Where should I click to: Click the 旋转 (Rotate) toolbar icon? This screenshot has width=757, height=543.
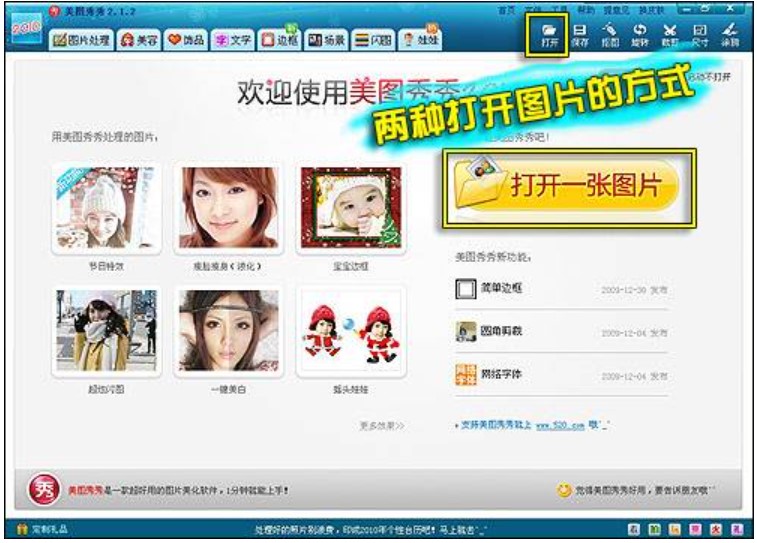pyautogui.click(x=640, y=35)
